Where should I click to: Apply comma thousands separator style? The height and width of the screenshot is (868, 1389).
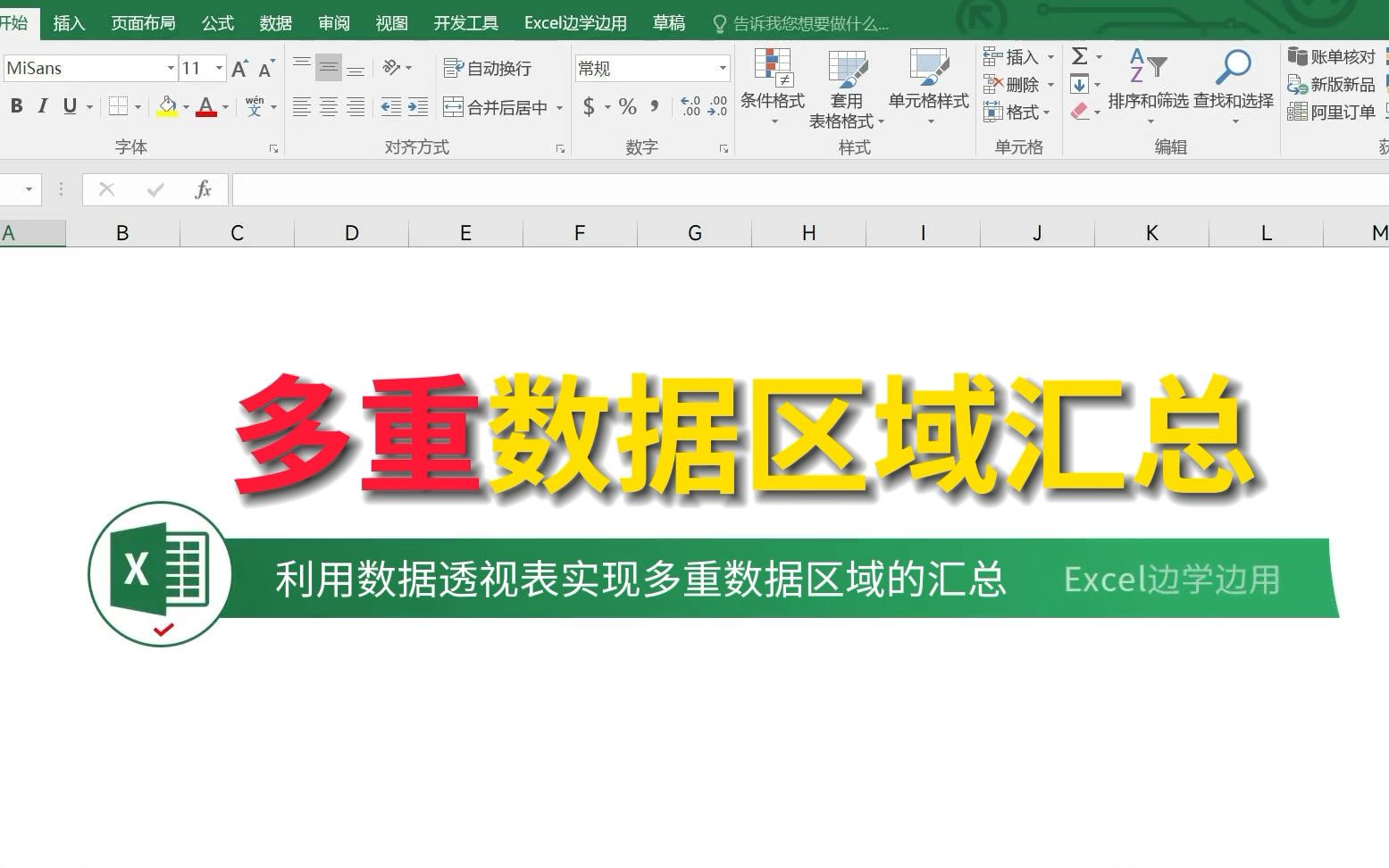pos(655,107)
